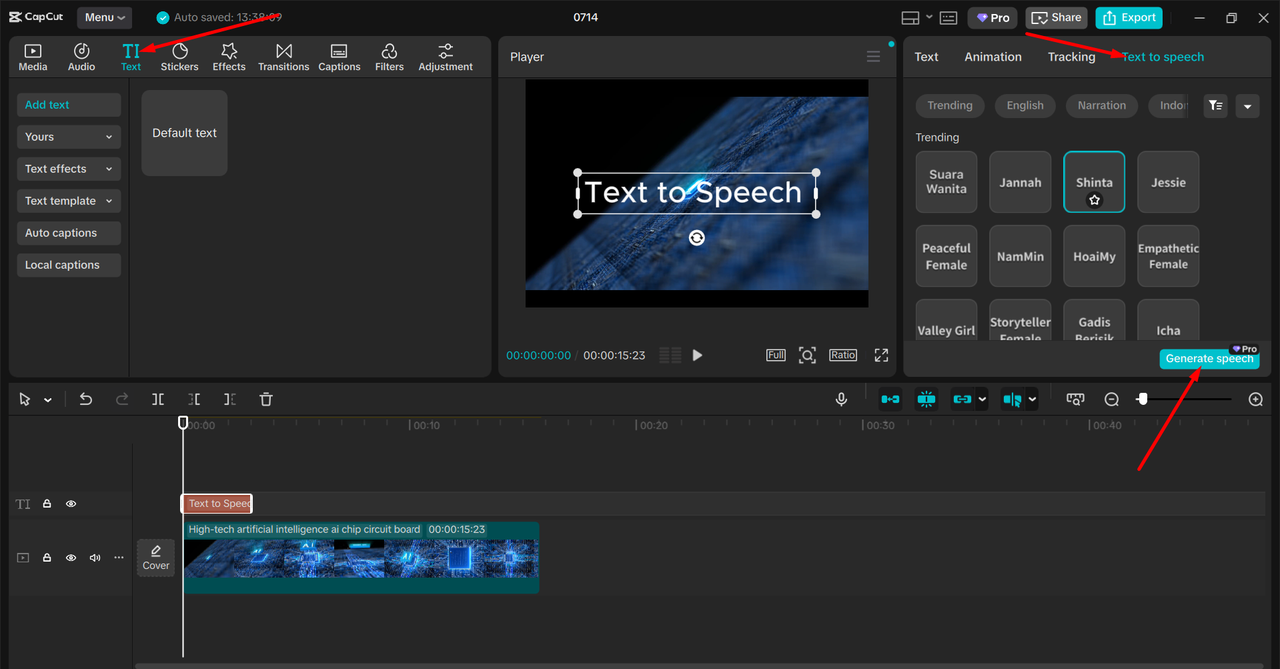The width and height of the screenshot is (1280, 669).
Task: Switch to the Text tab in inspector
Action: (x=927, y=57)
